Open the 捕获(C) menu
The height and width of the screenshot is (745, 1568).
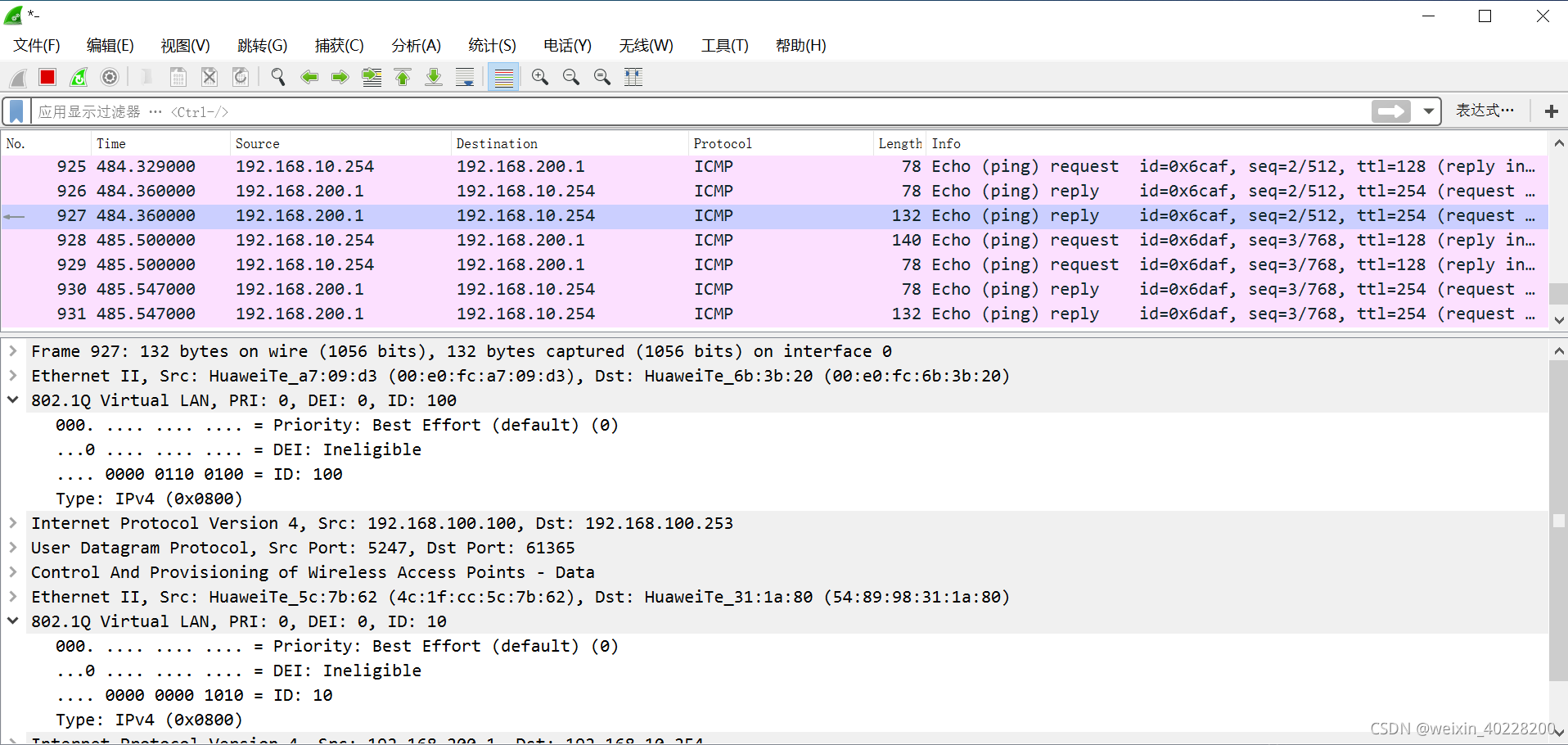[340, 46]
